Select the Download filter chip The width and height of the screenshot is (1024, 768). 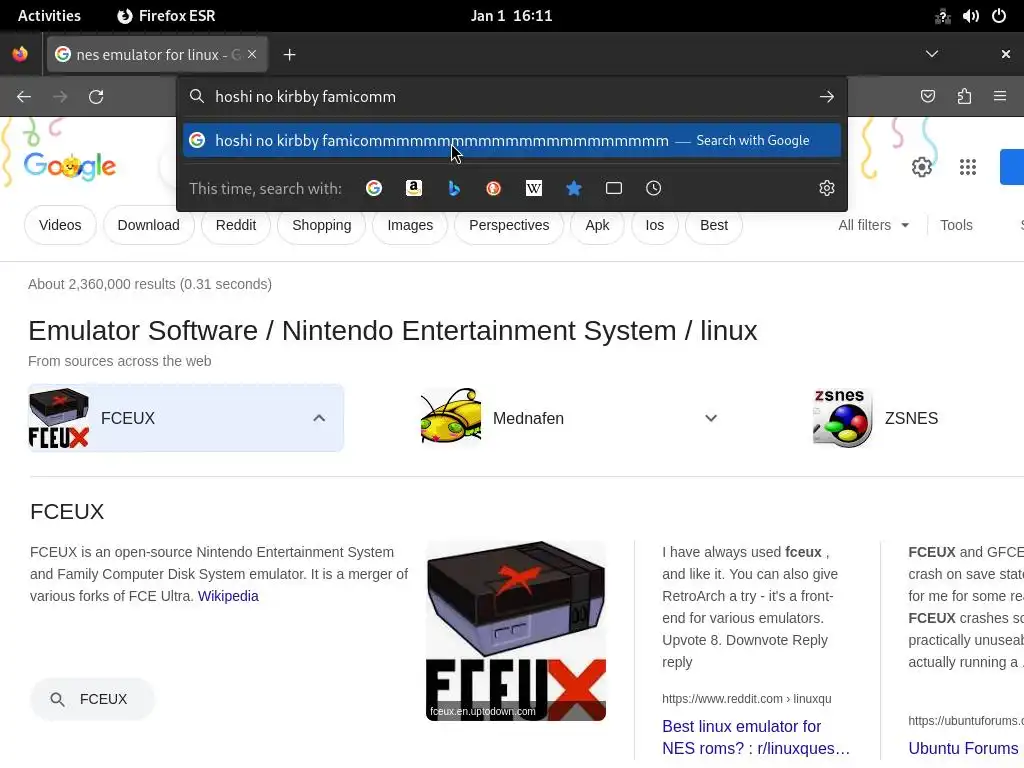tap(148, 225)
